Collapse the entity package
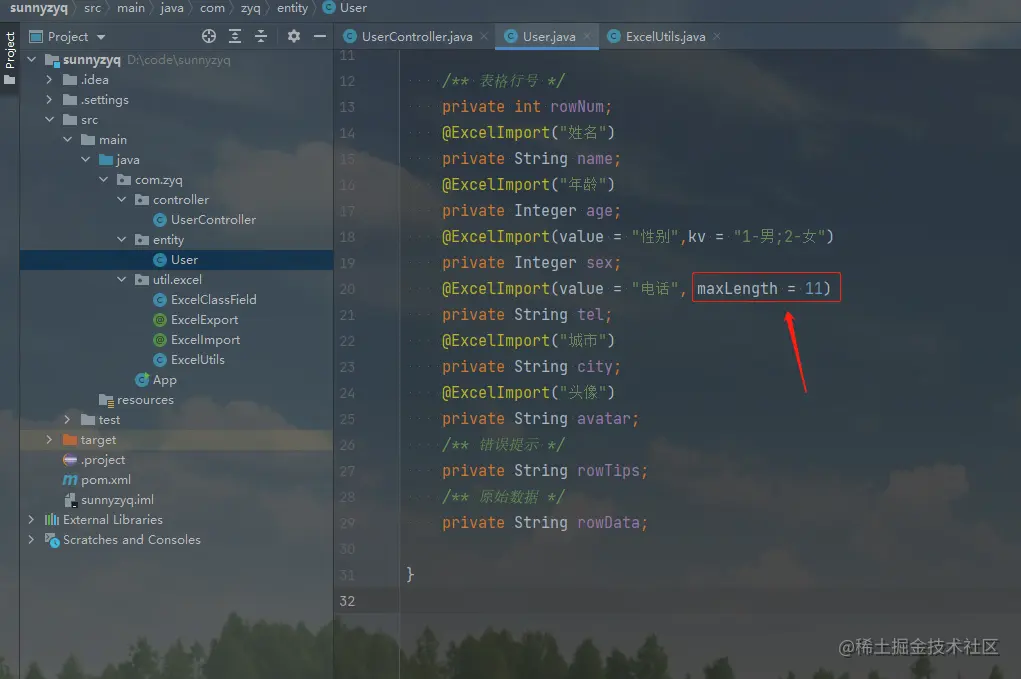This screenshot has height=679, width=1021. pos(122,240)
